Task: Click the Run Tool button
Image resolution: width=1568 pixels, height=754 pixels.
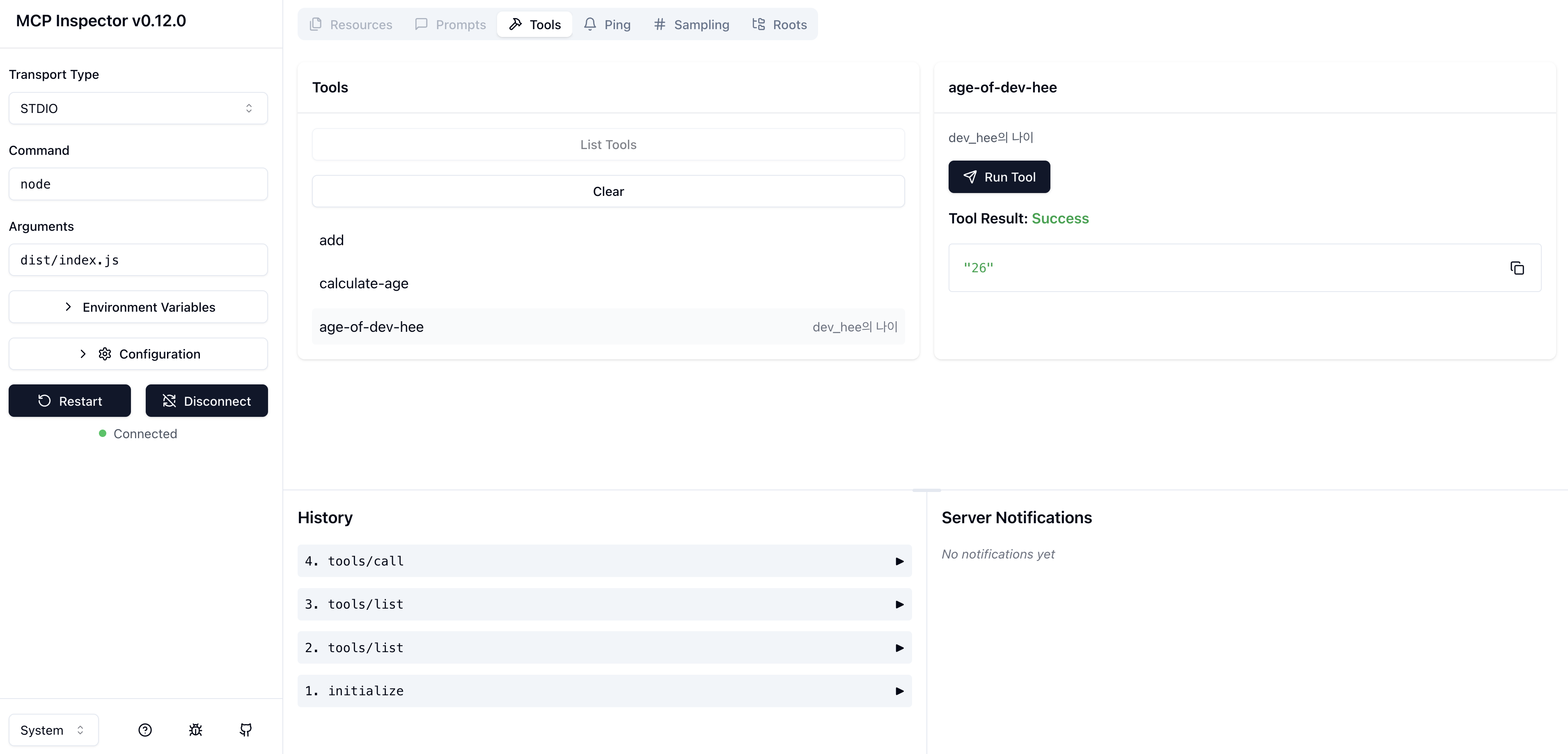Action: click(999, 177)
